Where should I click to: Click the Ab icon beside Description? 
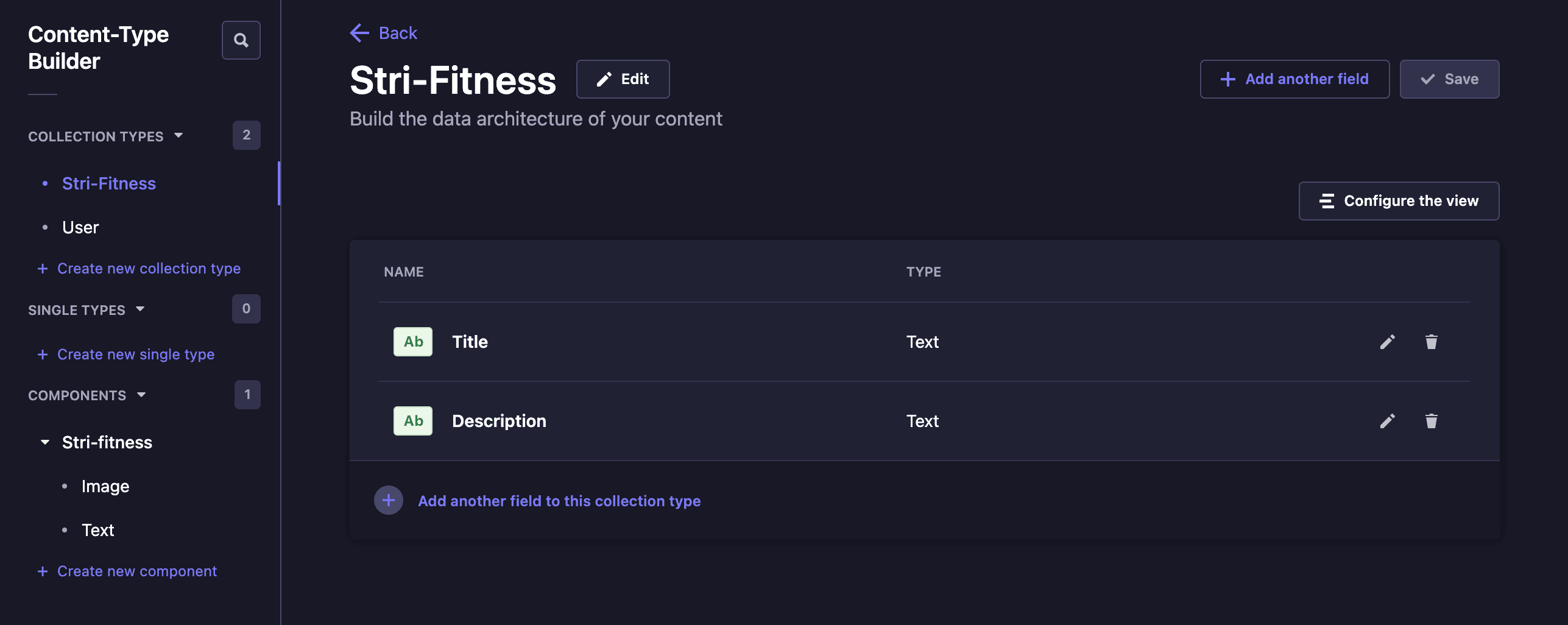[413, 421]
